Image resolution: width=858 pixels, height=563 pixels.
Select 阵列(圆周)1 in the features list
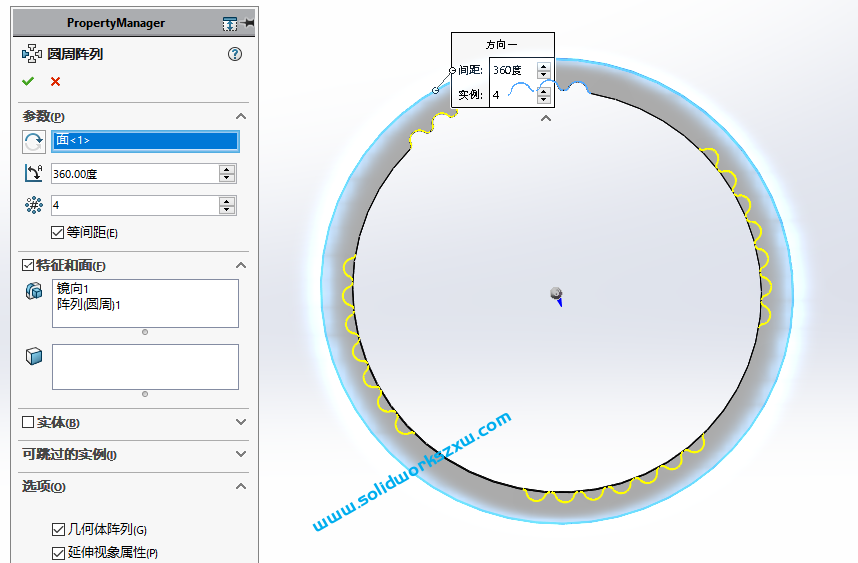[x=88, y=304]
